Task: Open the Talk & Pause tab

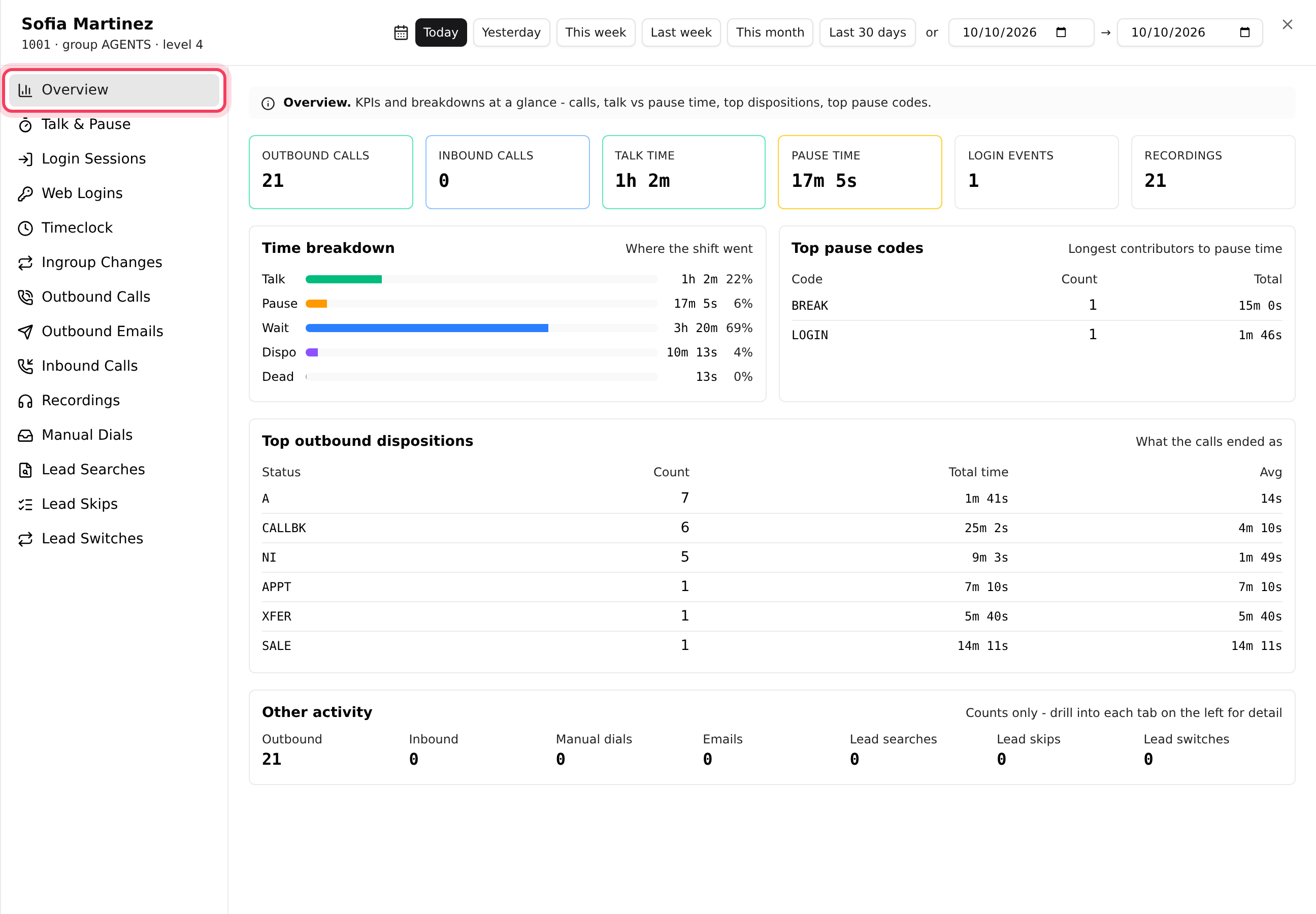Action: pos(114,124)
